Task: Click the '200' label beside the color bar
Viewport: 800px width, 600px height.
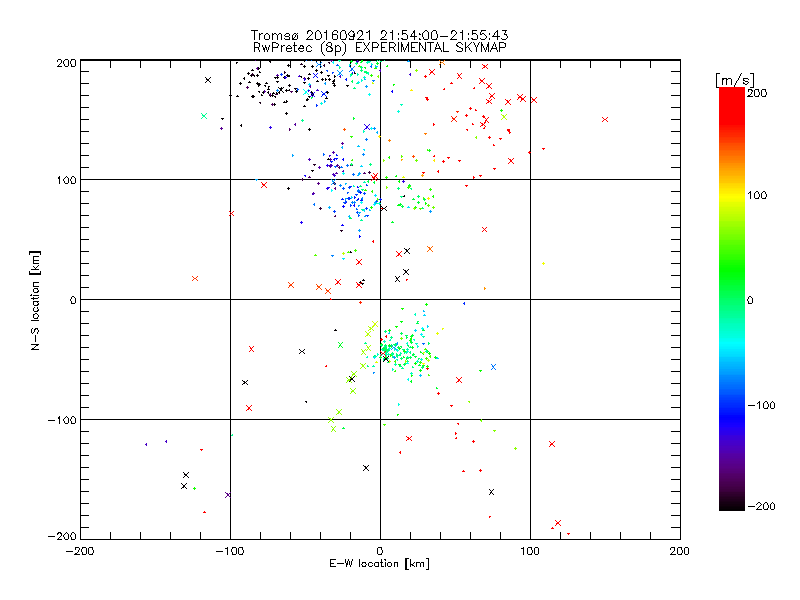Action: click(757, 93)
